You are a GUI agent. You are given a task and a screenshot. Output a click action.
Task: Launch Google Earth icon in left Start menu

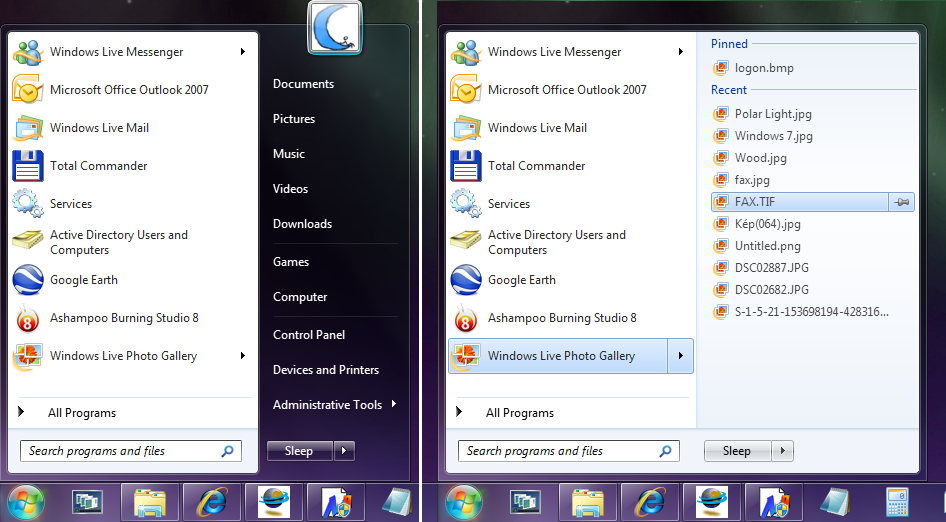[28, 280]
